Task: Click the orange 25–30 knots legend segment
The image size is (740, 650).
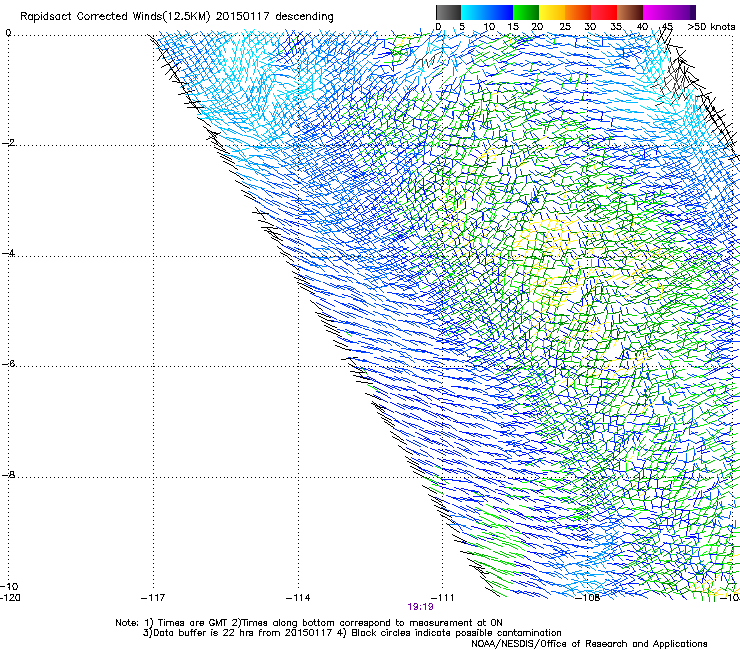Action: [x=578, y=12]
